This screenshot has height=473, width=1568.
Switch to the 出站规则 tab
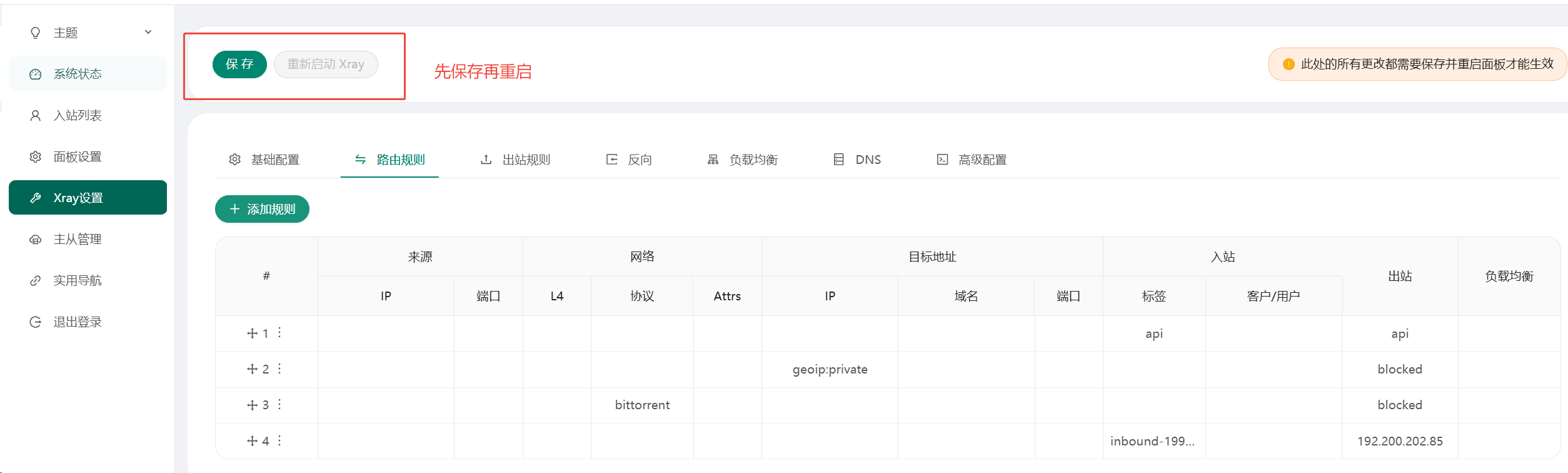tap(515, 160)
